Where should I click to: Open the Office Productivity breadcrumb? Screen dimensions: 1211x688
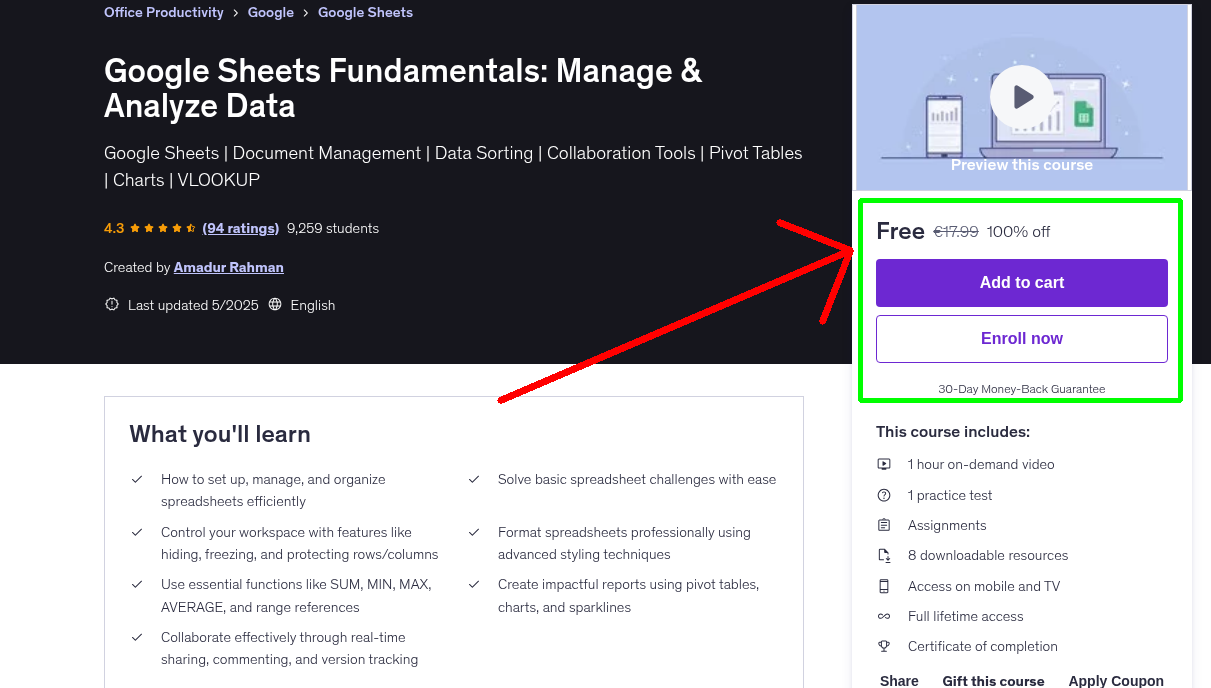point(164,13)
